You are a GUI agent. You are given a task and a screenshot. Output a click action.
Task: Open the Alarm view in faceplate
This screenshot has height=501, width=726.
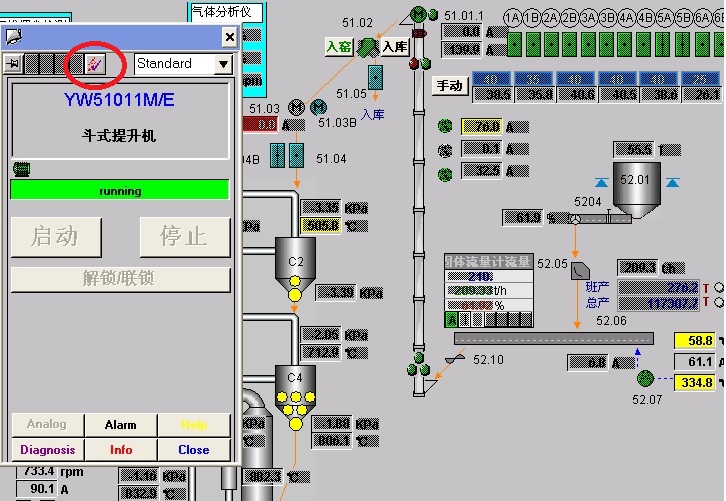point(120,425)
